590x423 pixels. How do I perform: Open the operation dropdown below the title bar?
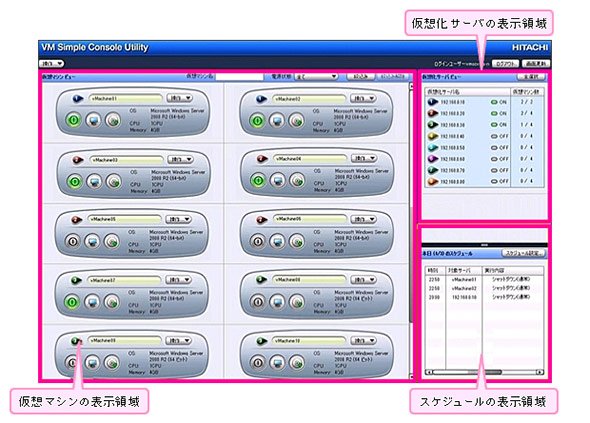[x=52, y=64]
